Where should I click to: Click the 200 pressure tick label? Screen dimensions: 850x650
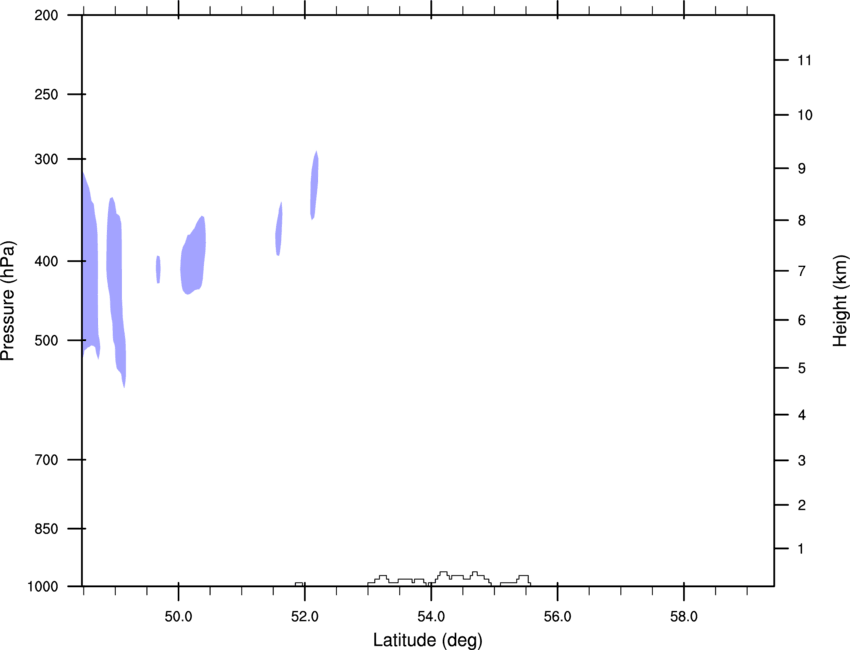coord(46,15)
